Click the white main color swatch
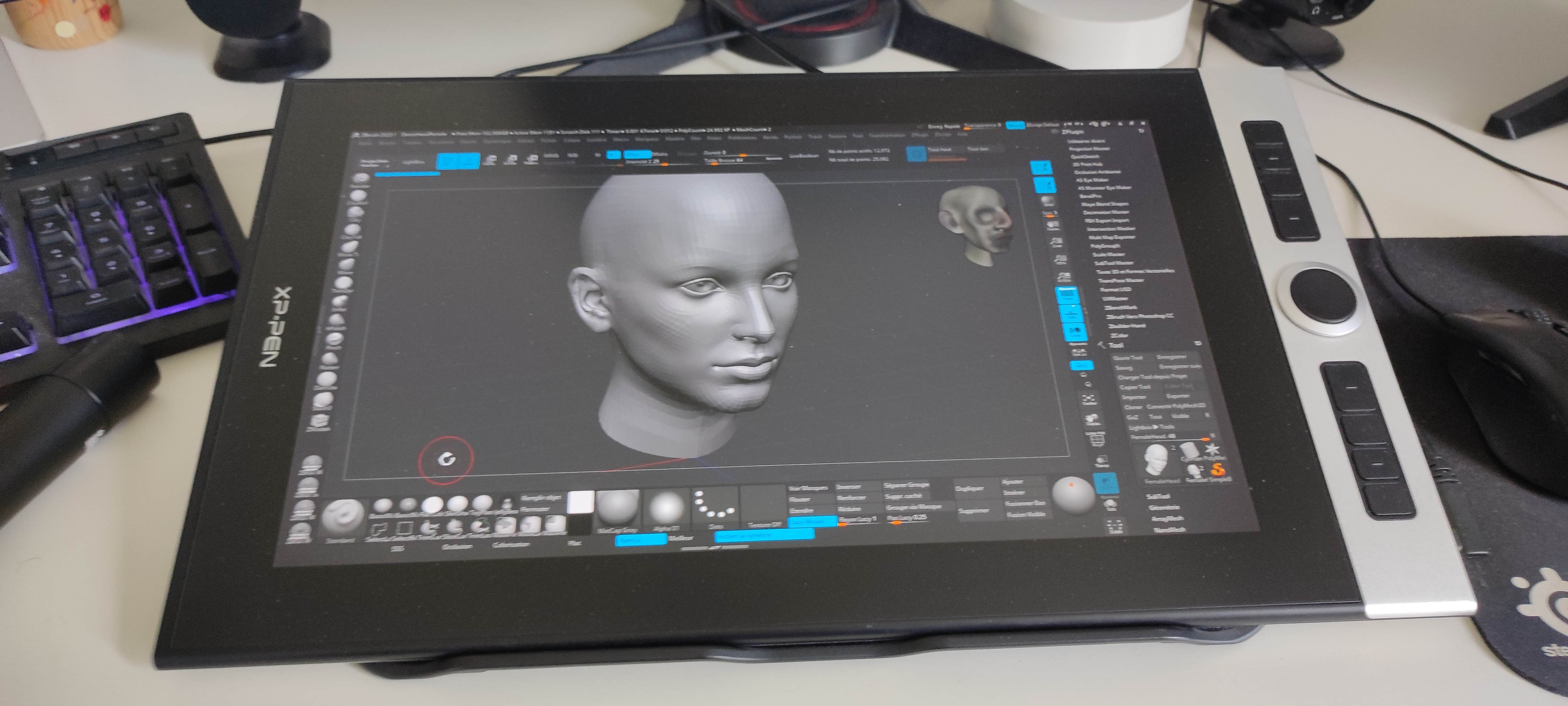Image resolution: width=1568 pixels, height=706 pixels. (581, 501)
